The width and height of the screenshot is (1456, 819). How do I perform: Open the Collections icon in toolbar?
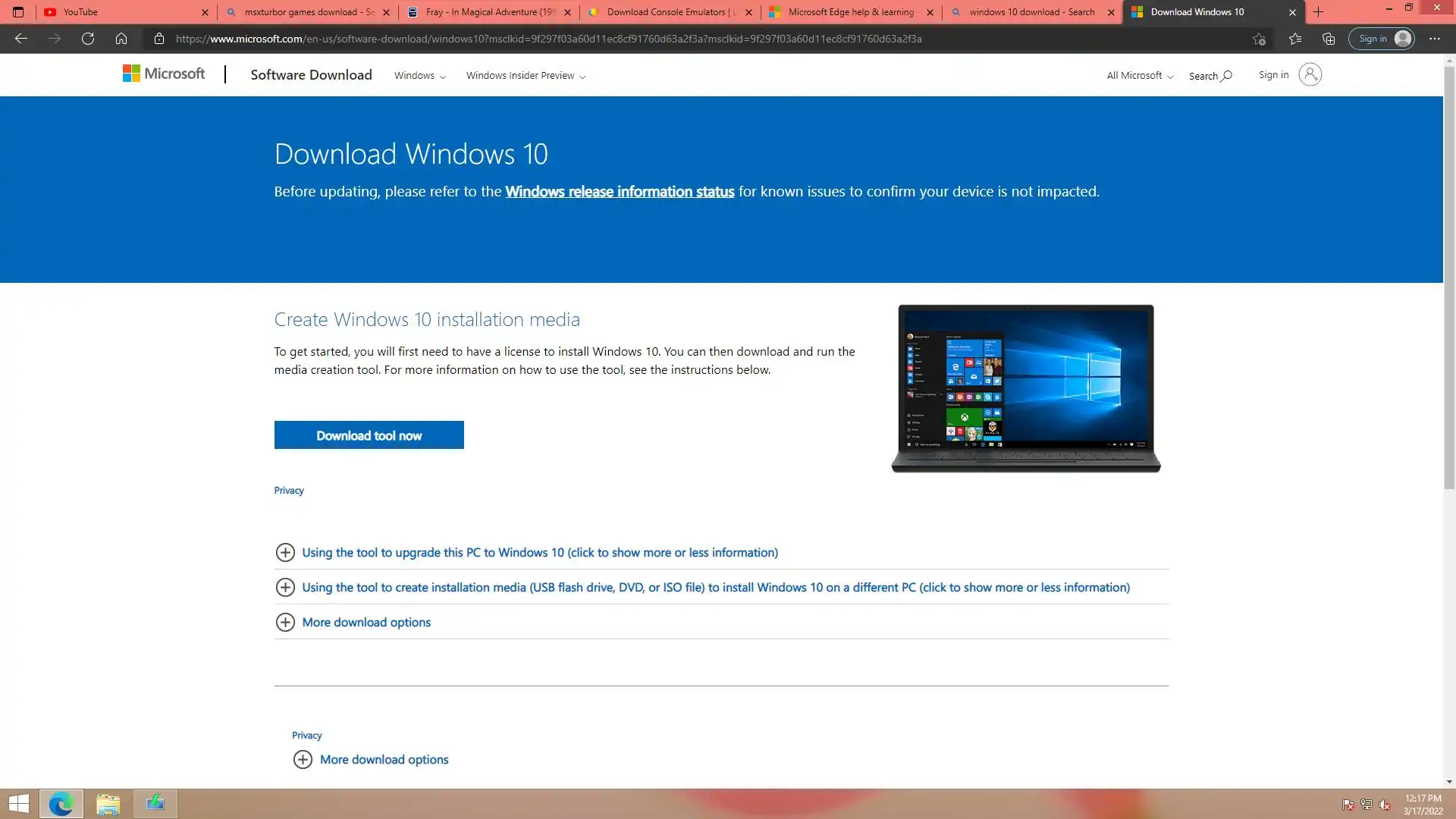pos(1328,39)
